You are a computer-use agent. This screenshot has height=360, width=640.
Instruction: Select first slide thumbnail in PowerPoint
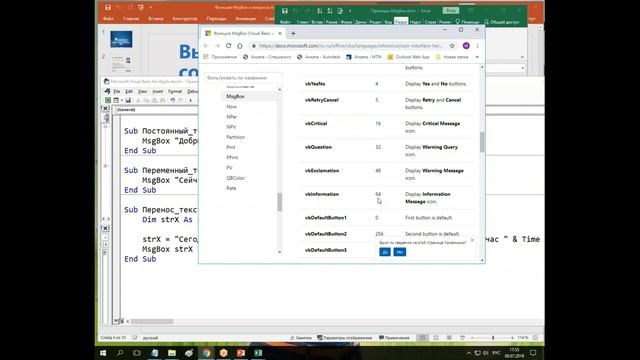121,39
